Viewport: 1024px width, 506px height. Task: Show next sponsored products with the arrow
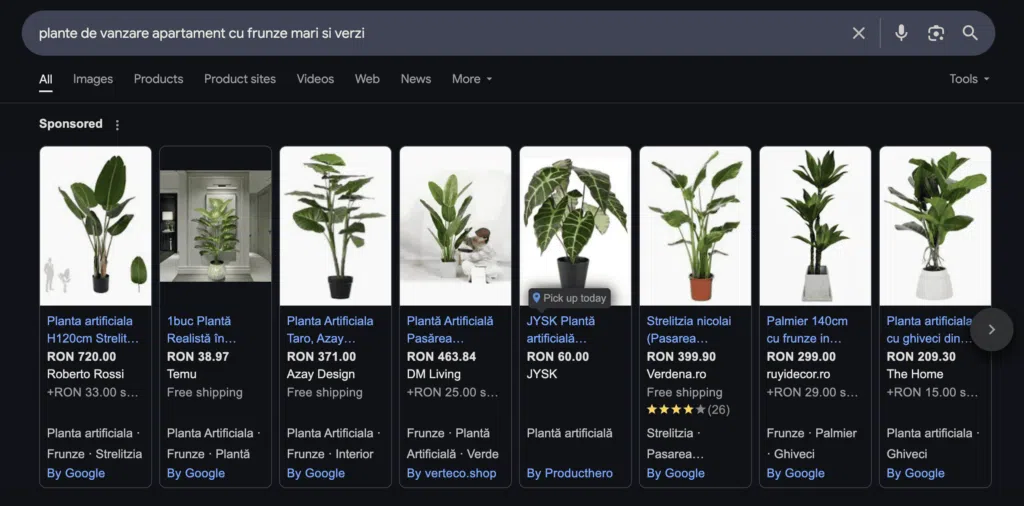tap(991, 330)
